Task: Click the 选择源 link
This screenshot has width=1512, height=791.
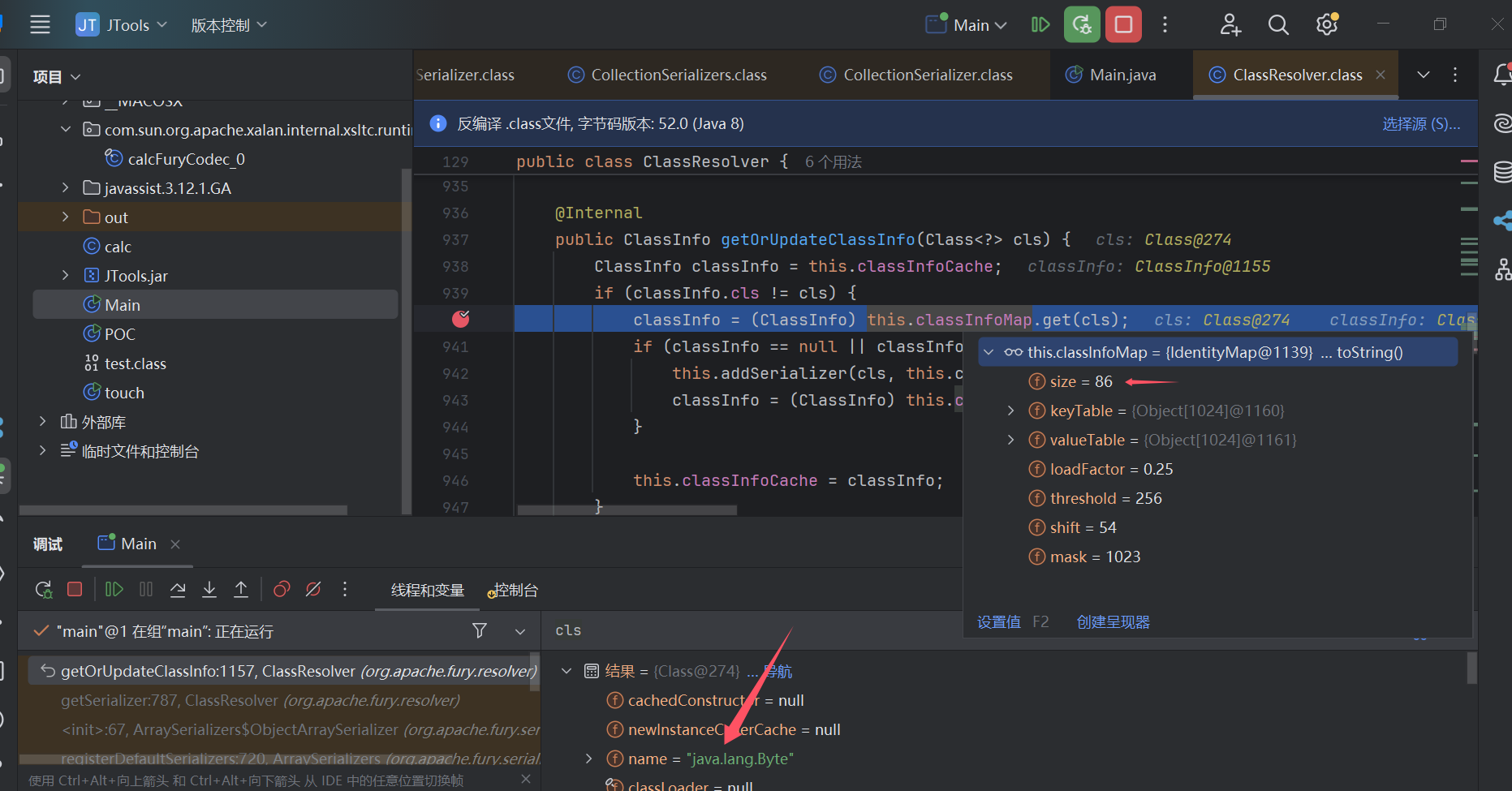Action: pyautogui.click(x=1421, y=124)
